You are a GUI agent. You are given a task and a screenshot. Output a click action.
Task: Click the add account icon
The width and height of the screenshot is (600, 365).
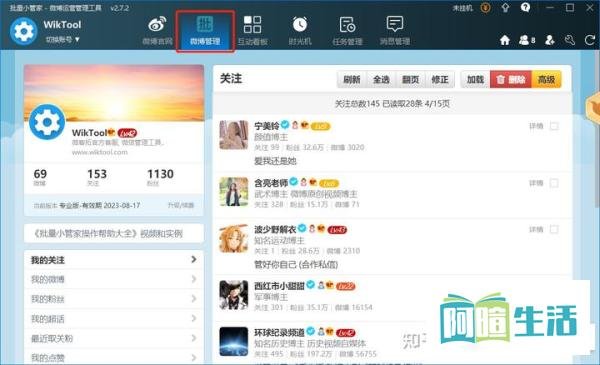[x=549, y=40]
